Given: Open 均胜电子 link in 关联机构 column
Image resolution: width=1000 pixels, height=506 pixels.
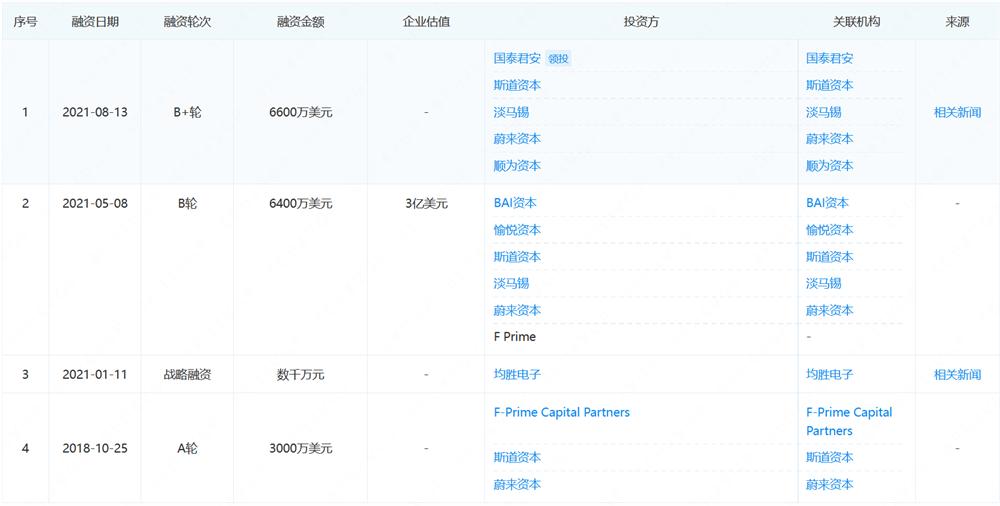Looking at the screenshot, I should coord(829,375).
